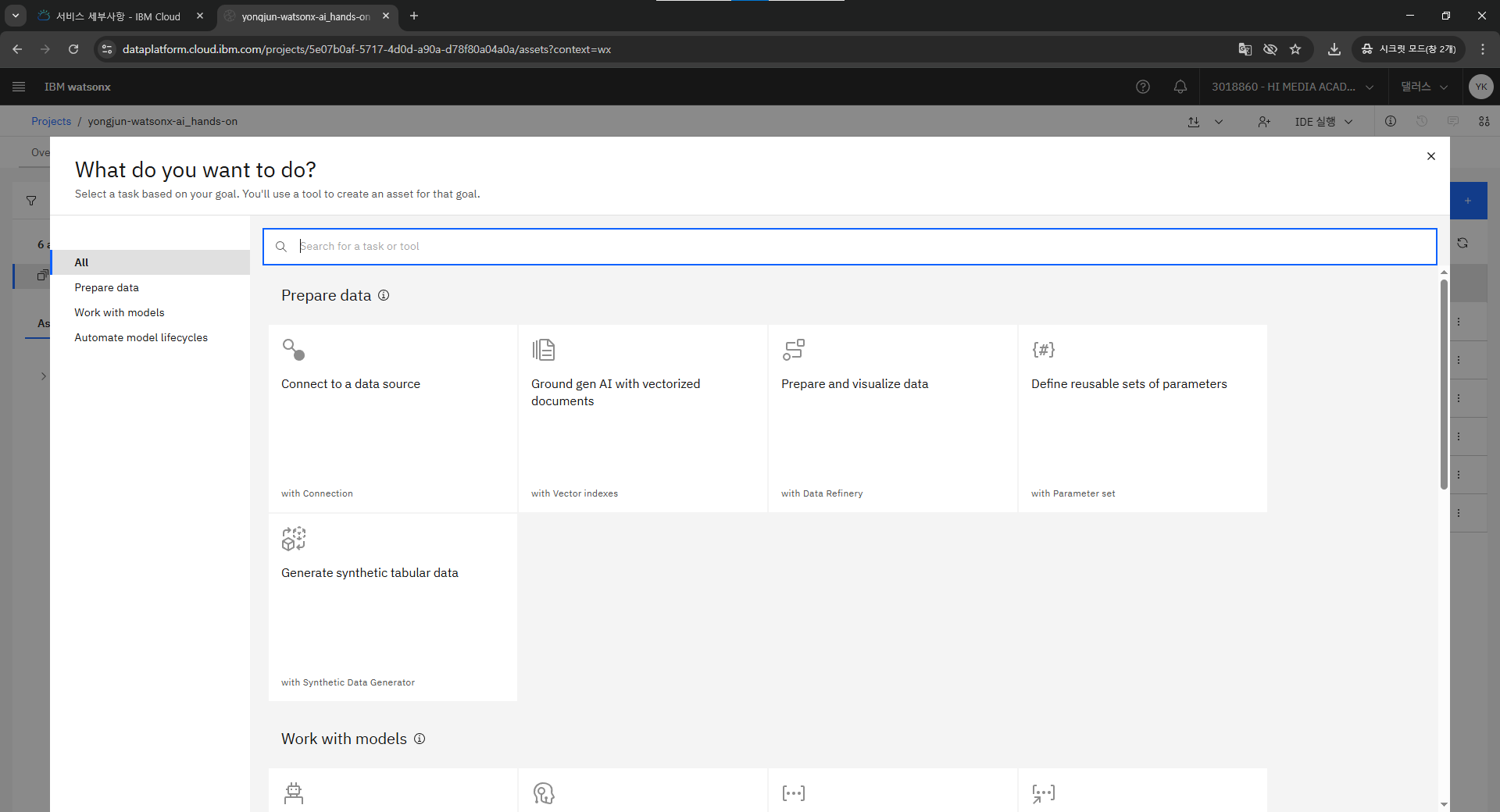Click the brackets-with-arrow icon under Work with models

[1044, 793]
